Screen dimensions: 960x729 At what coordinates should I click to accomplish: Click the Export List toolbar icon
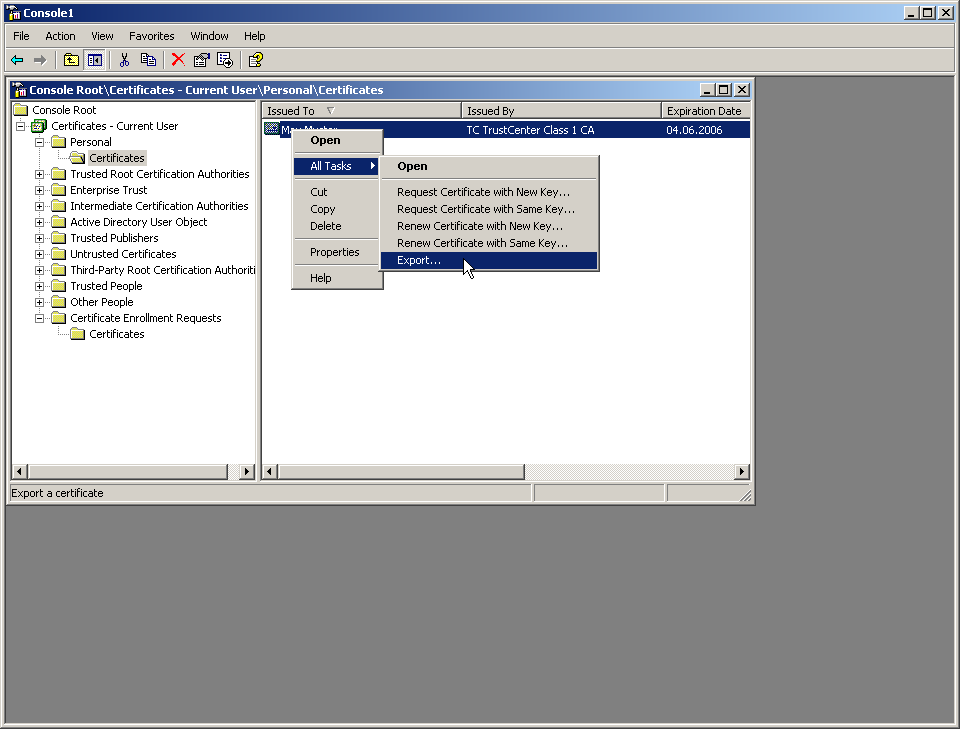225,60
